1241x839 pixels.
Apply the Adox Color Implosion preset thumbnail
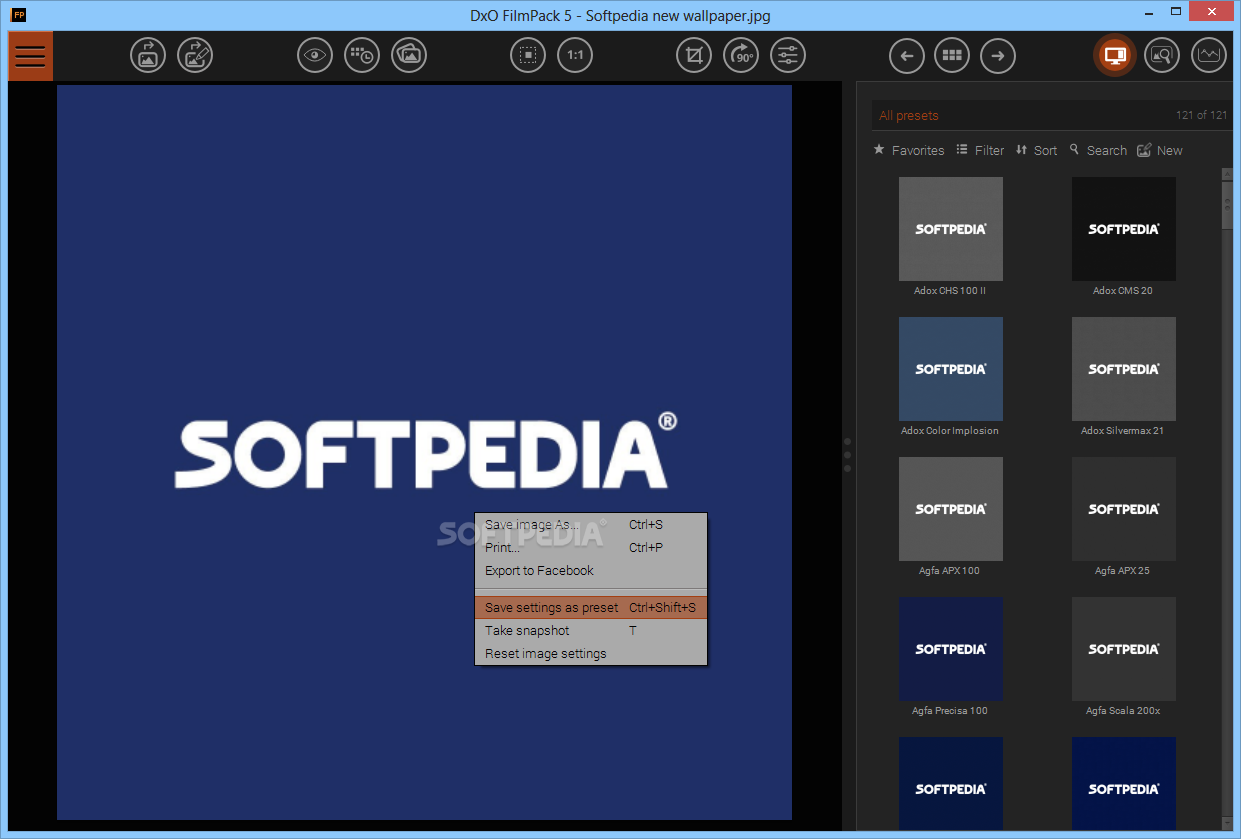[951, 369]
